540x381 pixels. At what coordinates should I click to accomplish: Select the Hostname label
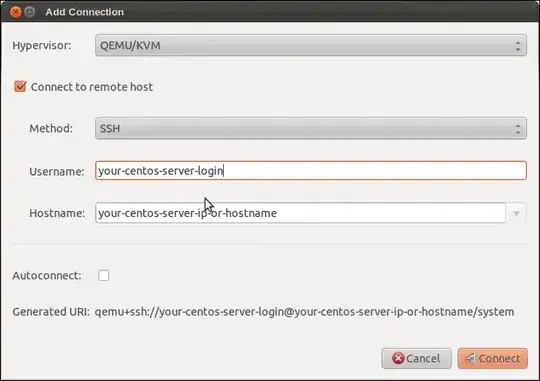click(x=57, y=213)
